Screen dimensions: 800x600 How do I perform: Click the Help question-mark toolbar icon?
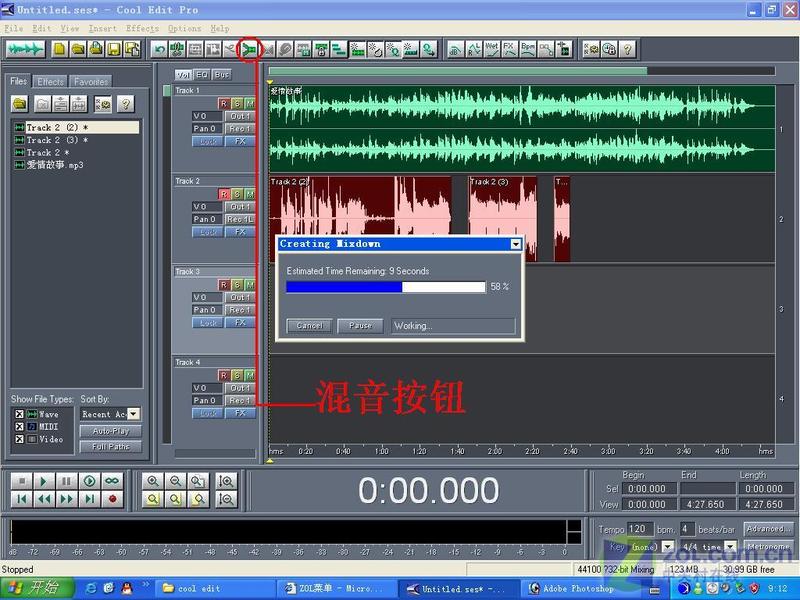click(628, 49)
